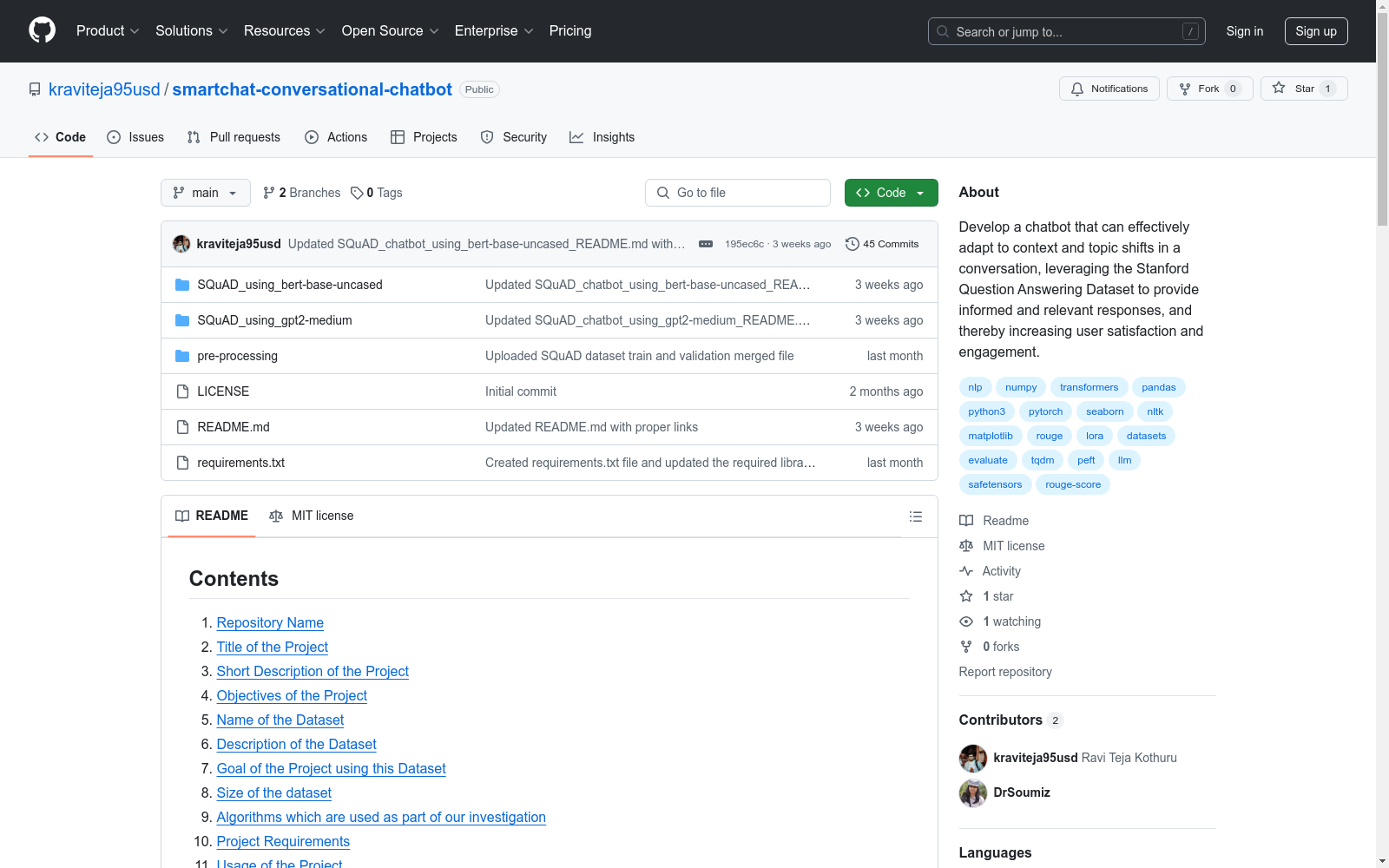Click the stars icon beside 1 star
The image size is (1389, 868).
(x=966, y=596)
